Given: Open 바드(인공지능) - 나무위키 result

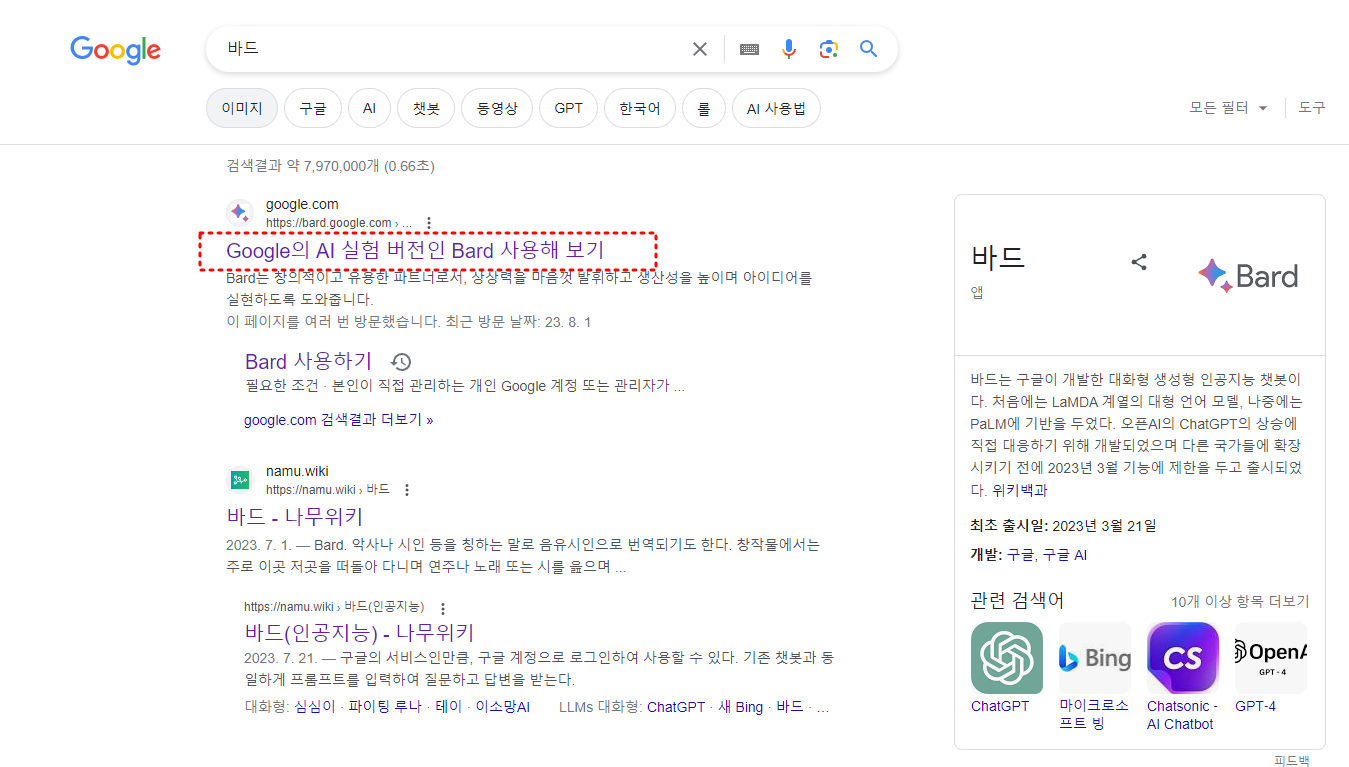Looking at the screenshot, I should (359, 633).
